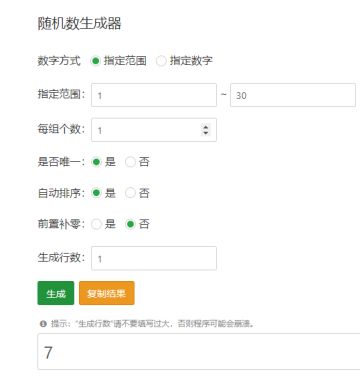The height and width of the screenshot is (376, 360).
Task: Click the 生成行数 input field
Action: (x=154, y=258)
